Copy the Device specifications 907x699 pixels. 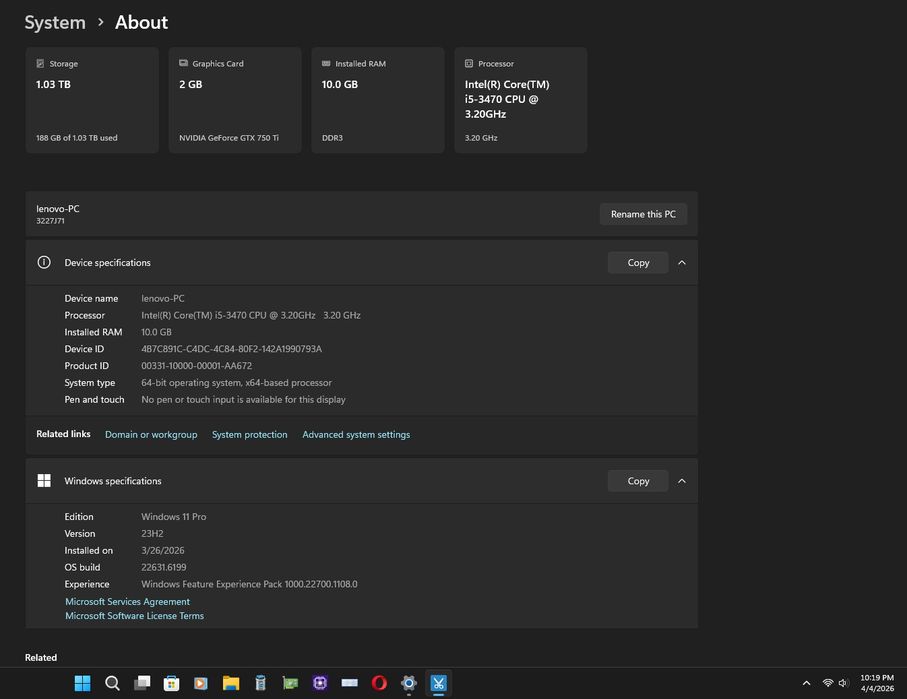(638, 263)
